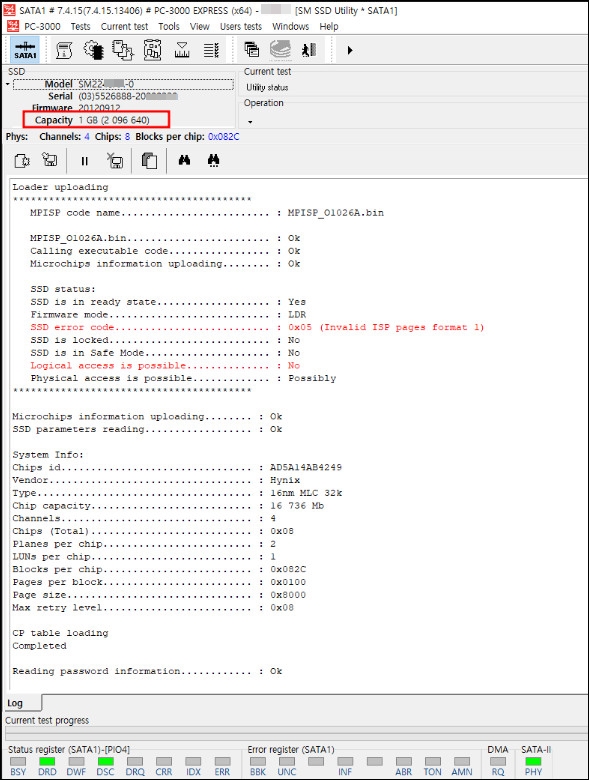This screenshot has width=589, height=780.
Task: Click the Blocks per chip value 0x082C
Action: [x=223, y=136]
